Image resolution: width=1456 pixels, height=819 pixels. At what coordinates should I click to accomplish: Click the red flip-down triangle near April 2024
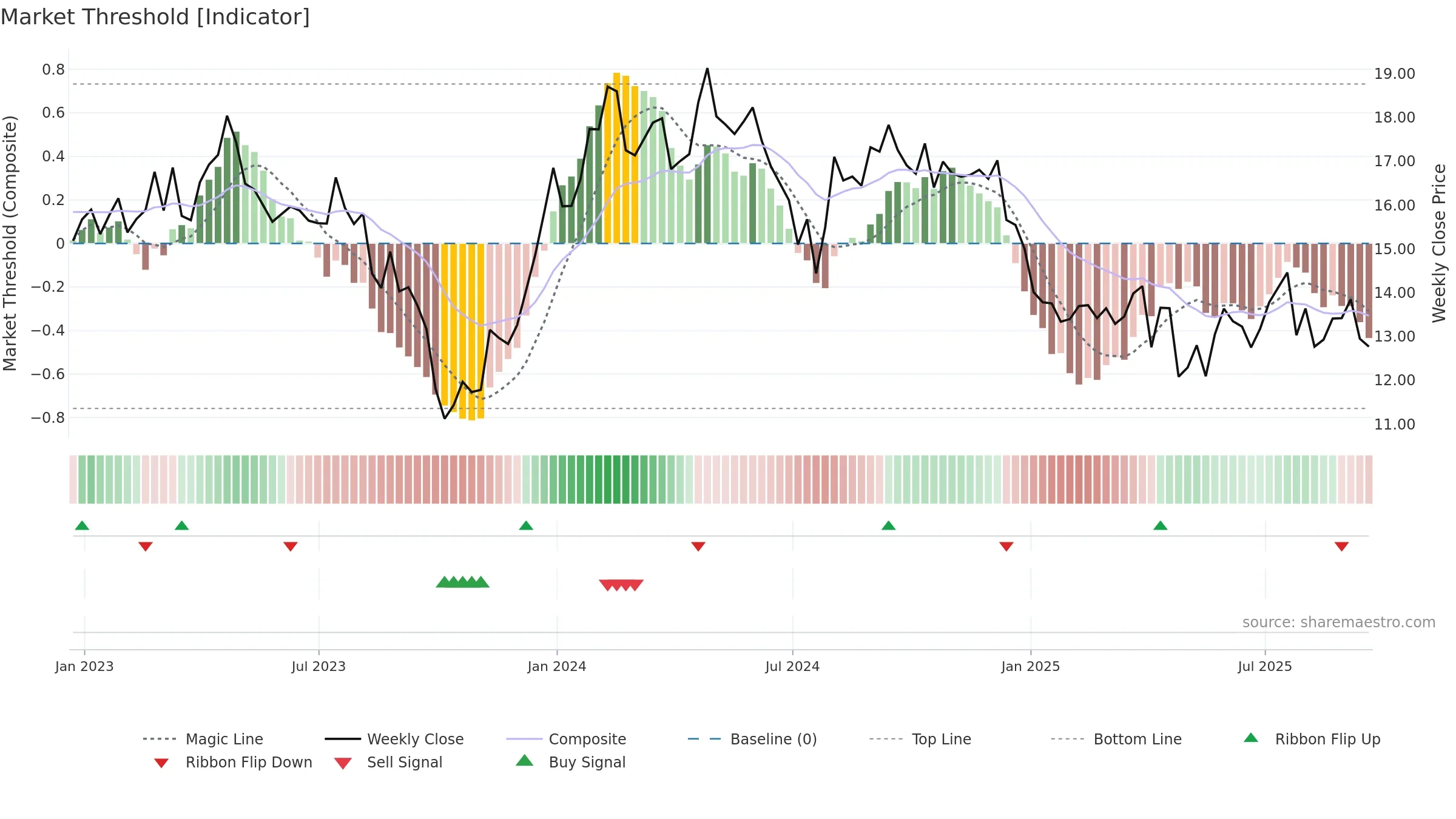[698, 547]
